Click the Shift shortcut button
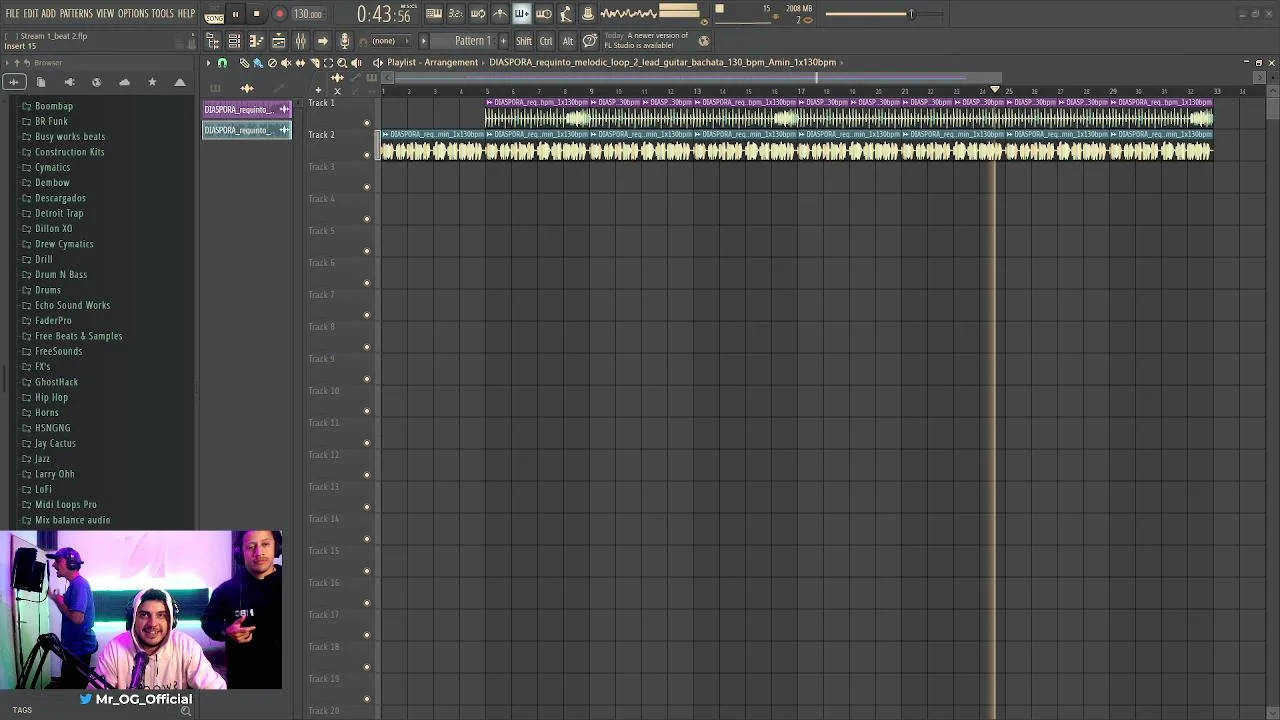 coord(524,41)
